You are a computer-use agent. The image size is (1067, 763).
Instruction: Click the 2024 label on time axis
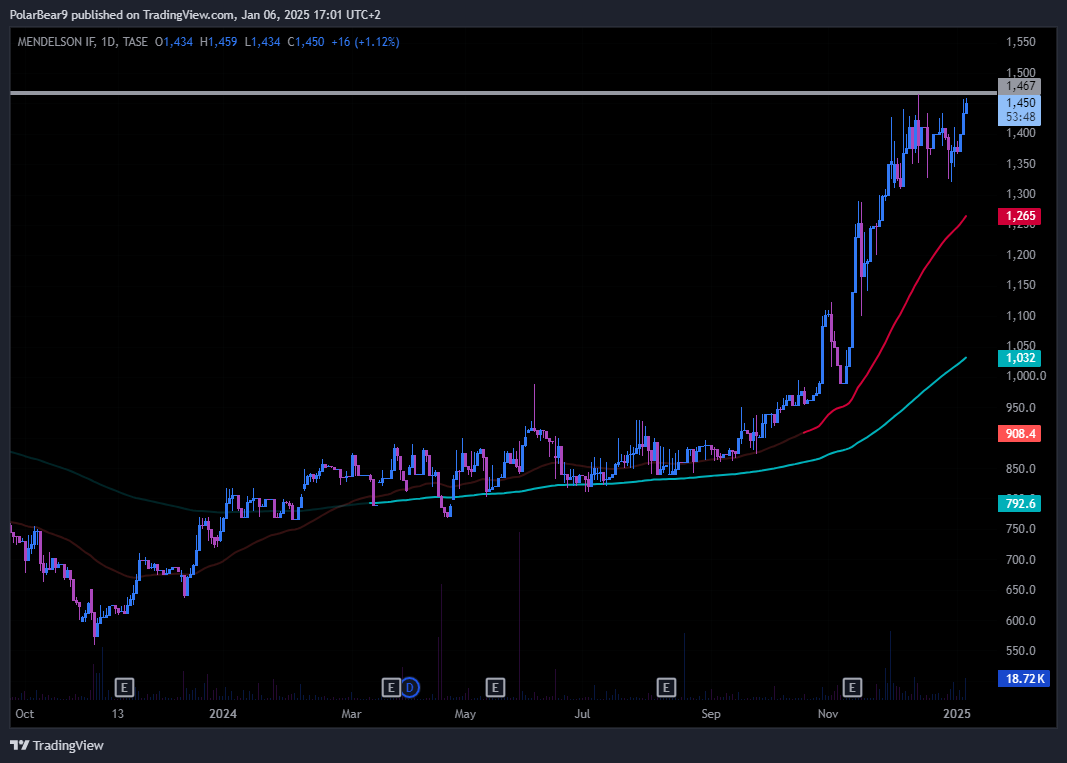(223, 713)
